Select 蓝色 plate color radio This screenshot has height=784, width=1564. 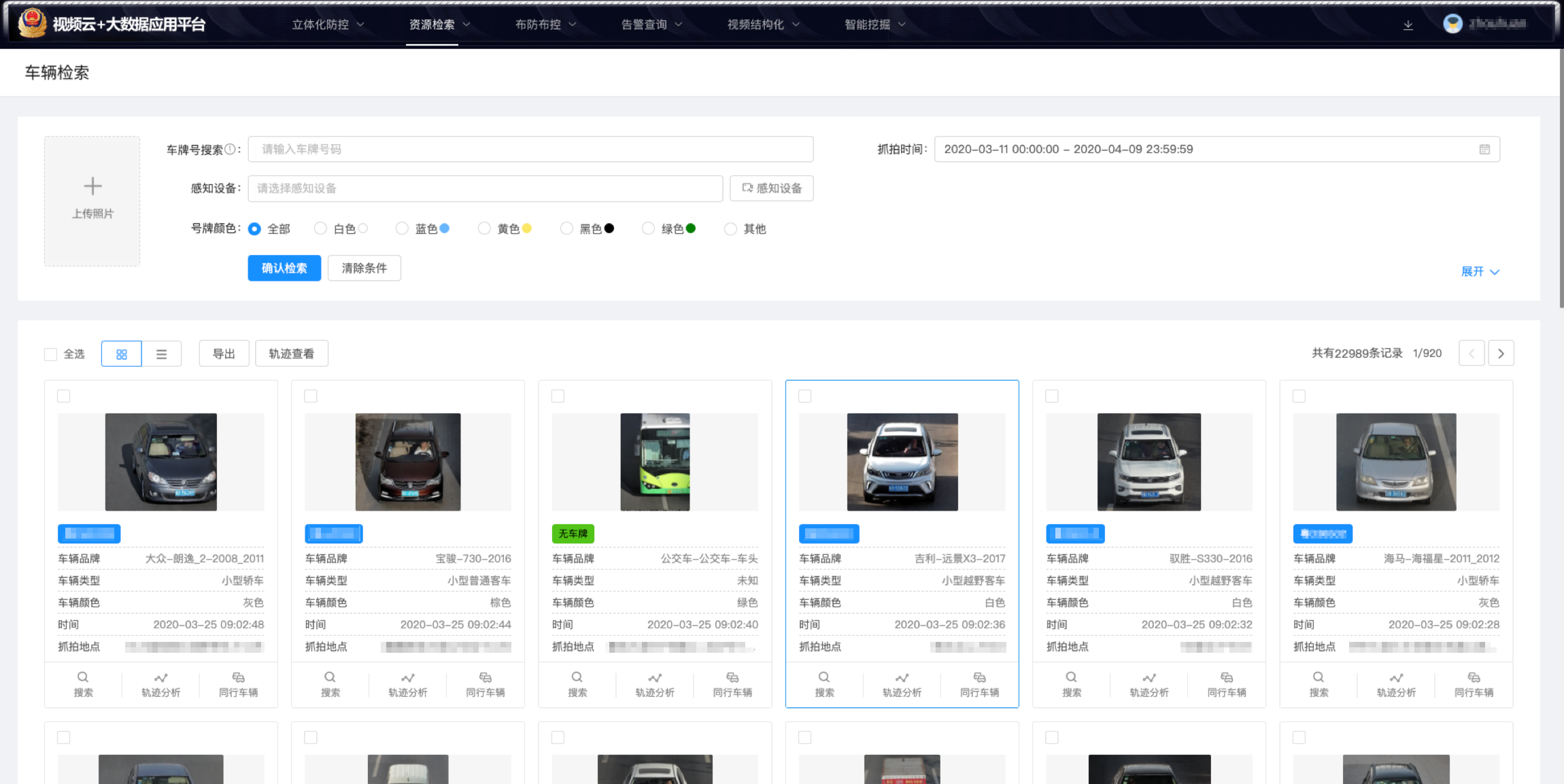[x=402, y=229]
